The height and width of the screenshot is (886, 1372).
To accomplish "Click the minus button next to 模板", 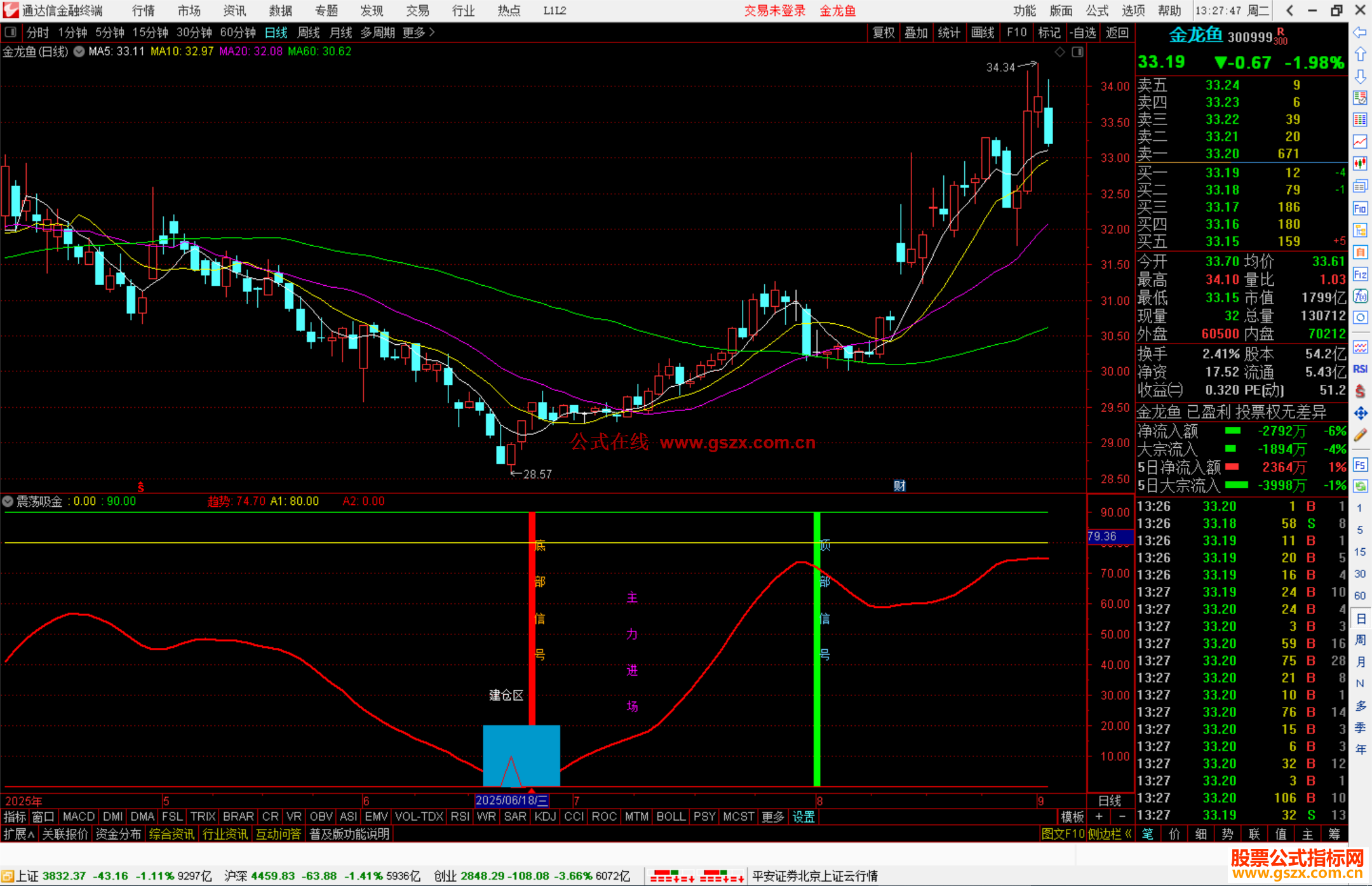I will [x=1122, y=817].
